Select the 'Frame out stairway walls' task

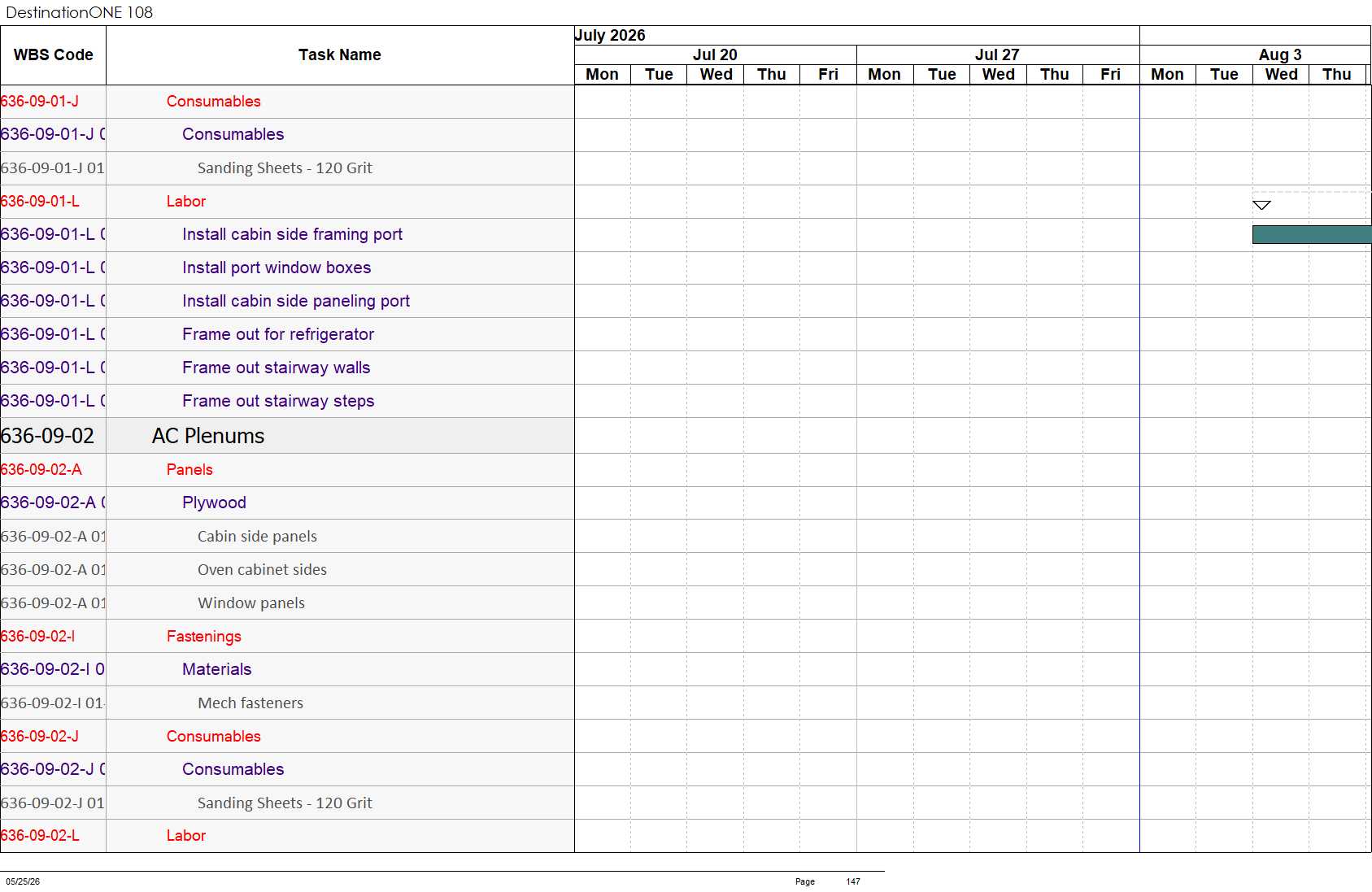click(x=277, y=368)
